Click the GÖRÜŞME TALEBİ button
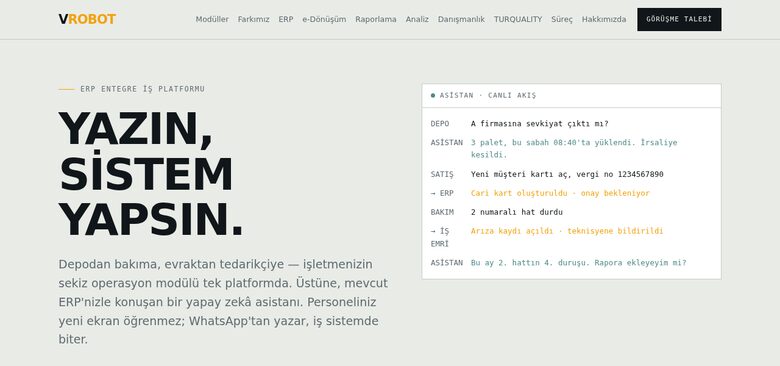Image resolution: width=780 pixels, height=366 pixels. pos(679,19)
